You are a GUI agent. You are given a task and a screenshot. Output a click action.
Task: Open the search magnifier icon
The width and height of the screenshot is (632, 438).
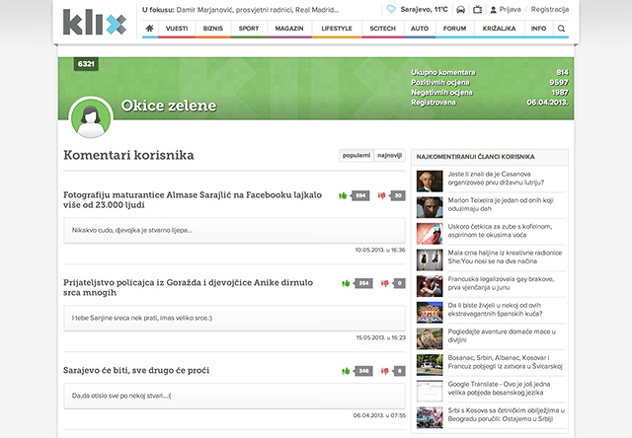561,29
